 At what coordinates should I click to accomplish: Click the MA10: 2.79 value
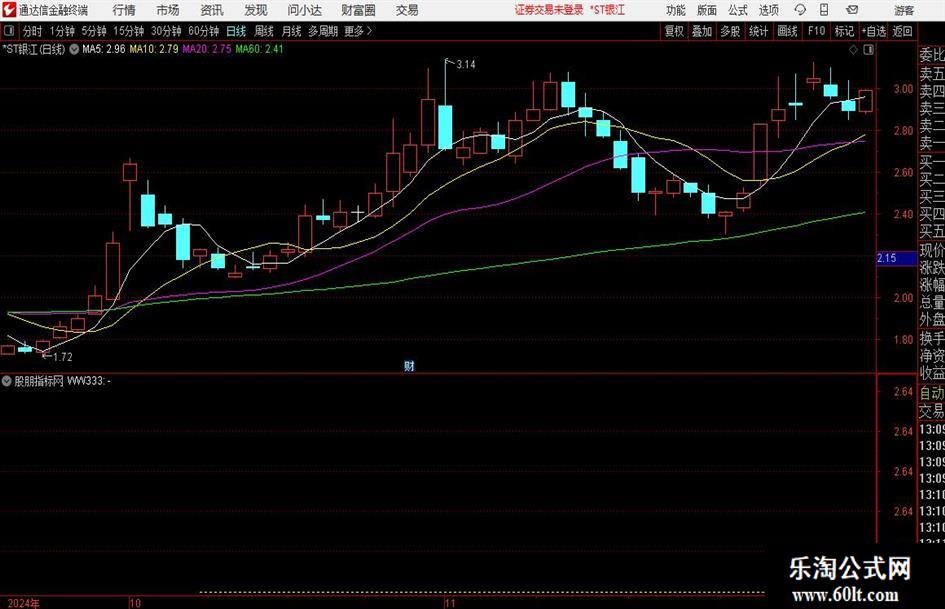coord(154,49)
